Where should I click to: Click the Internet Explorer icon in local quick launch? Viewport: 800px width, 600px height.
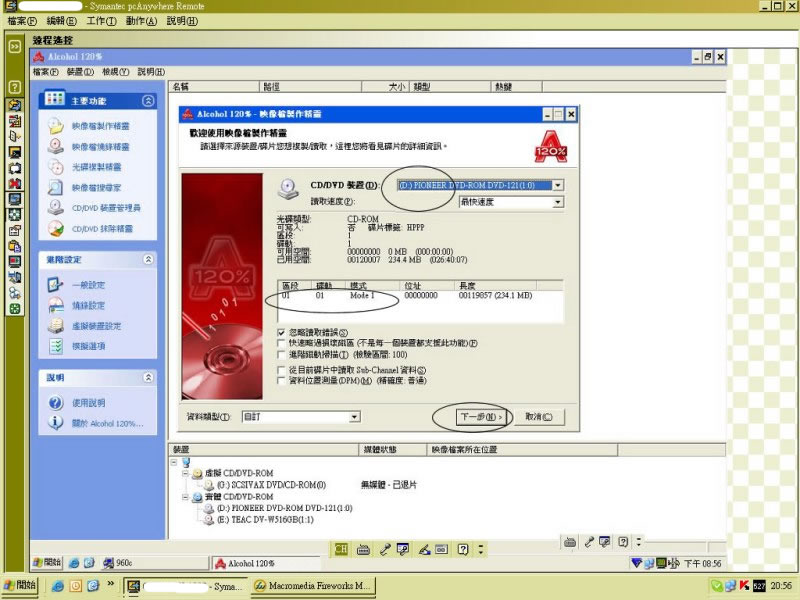point(58,586)
